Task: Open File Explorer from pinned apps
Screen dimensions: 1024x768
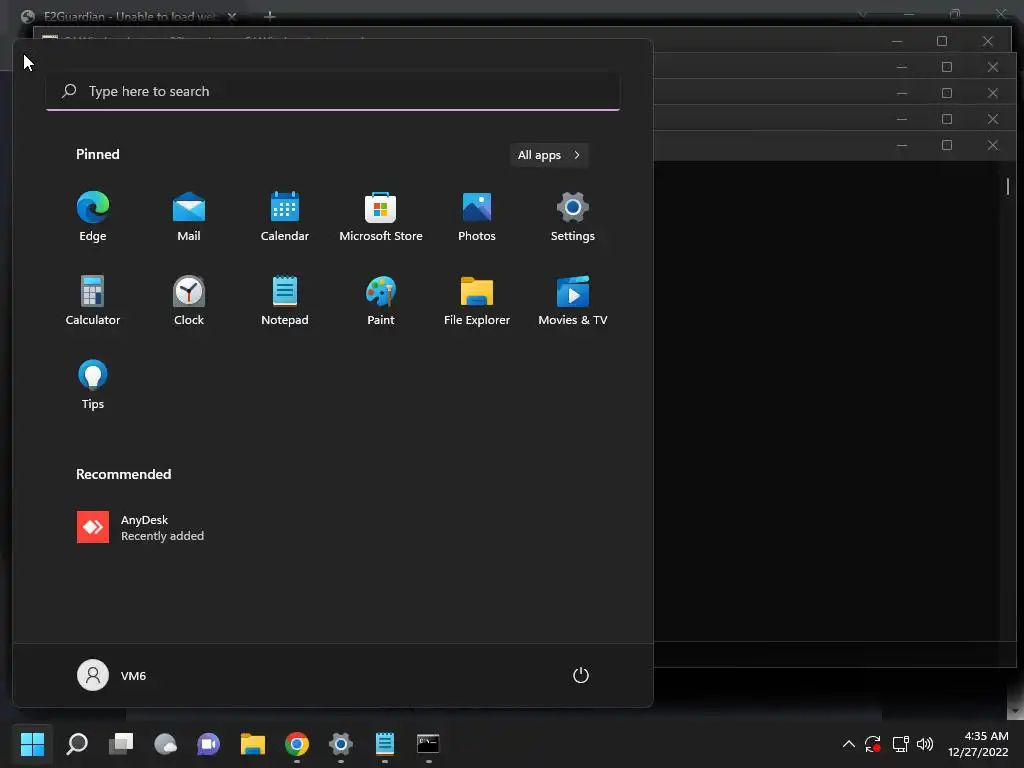Action: (477, 300)
